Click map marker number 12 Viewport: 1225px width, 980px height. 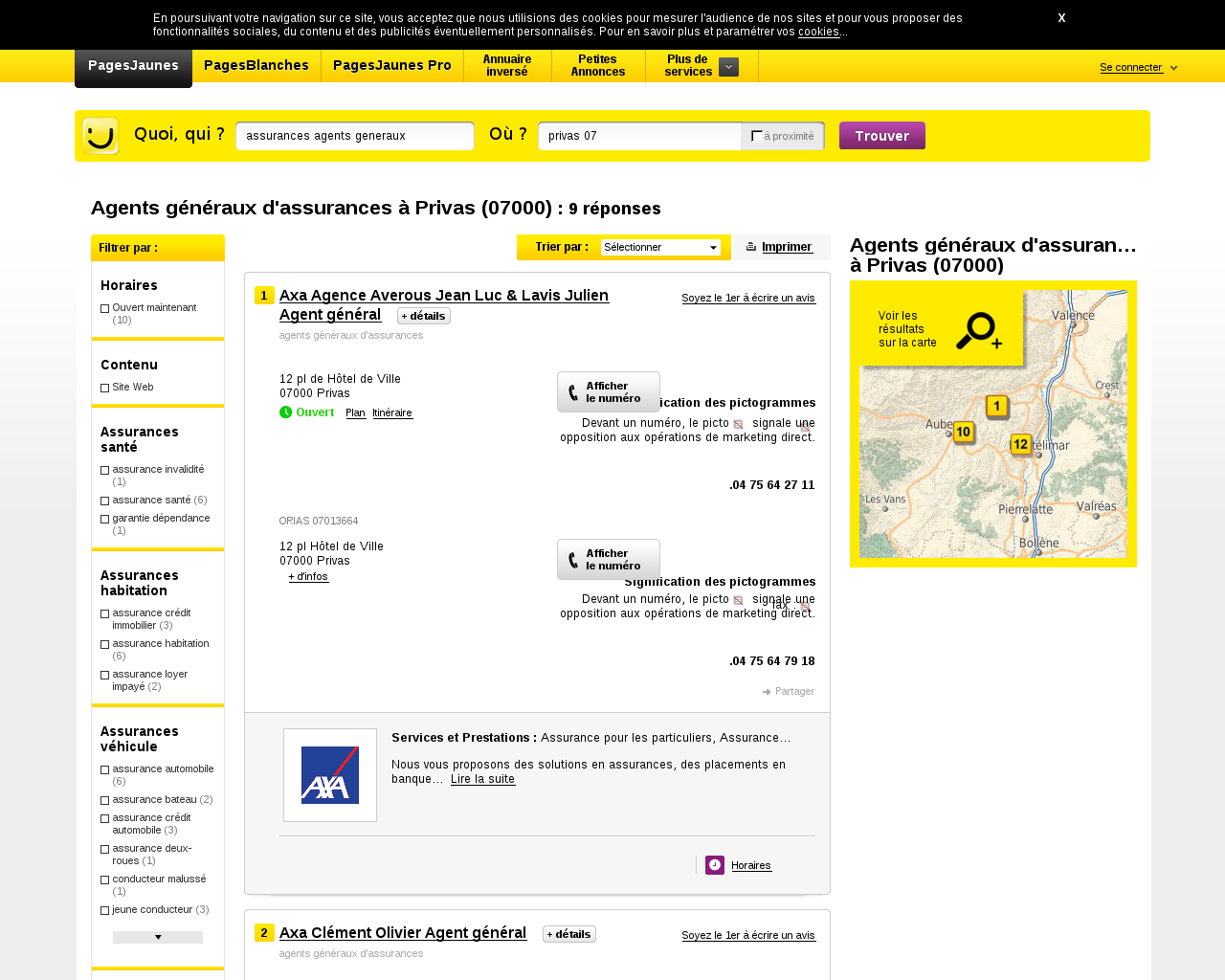tap(1020, 444)
